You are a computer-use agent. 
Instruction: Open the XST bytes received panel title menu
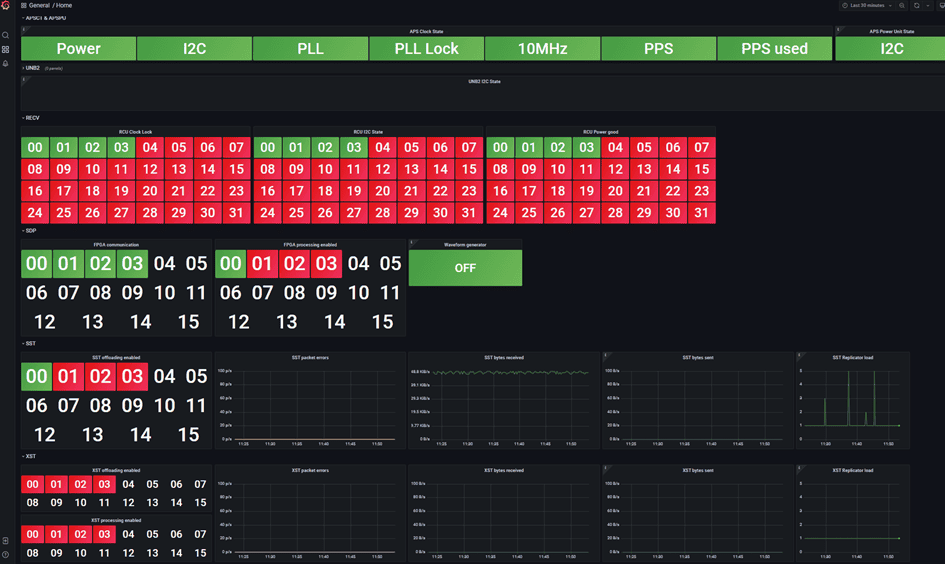(504, 470)
